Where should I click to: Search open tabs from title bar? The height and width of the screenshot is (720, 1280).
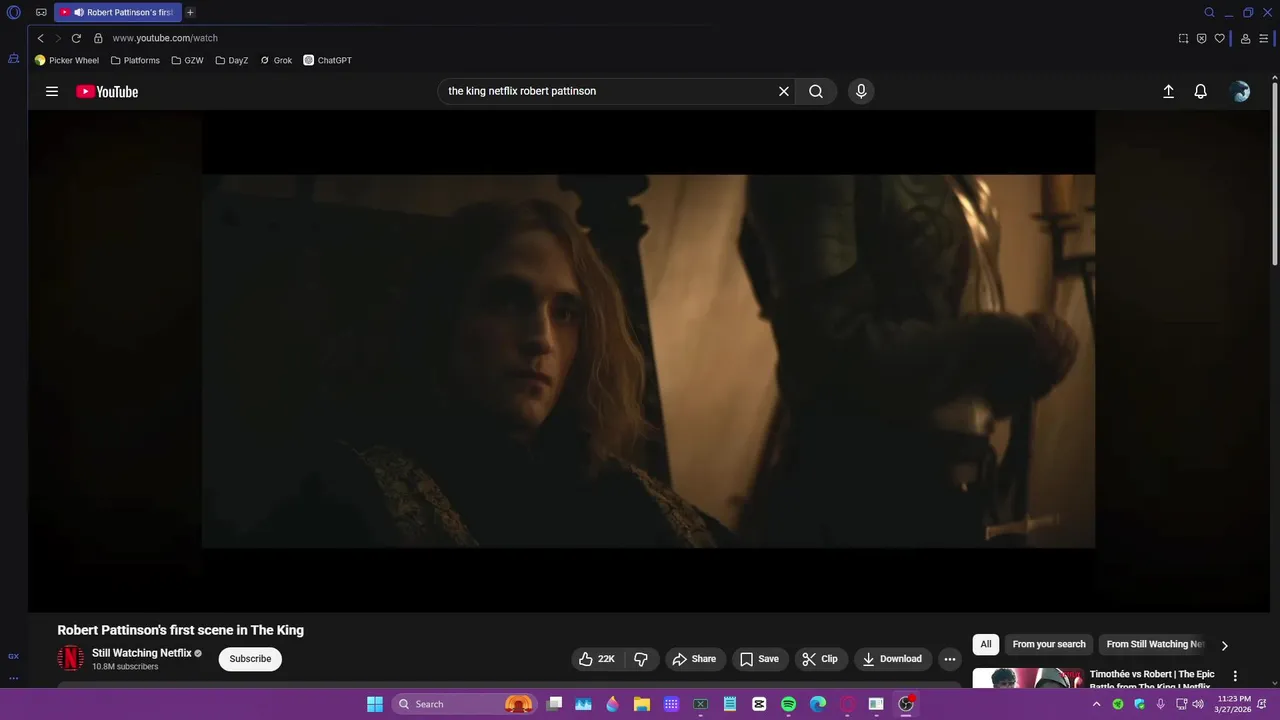click(x=1209, y=12)
